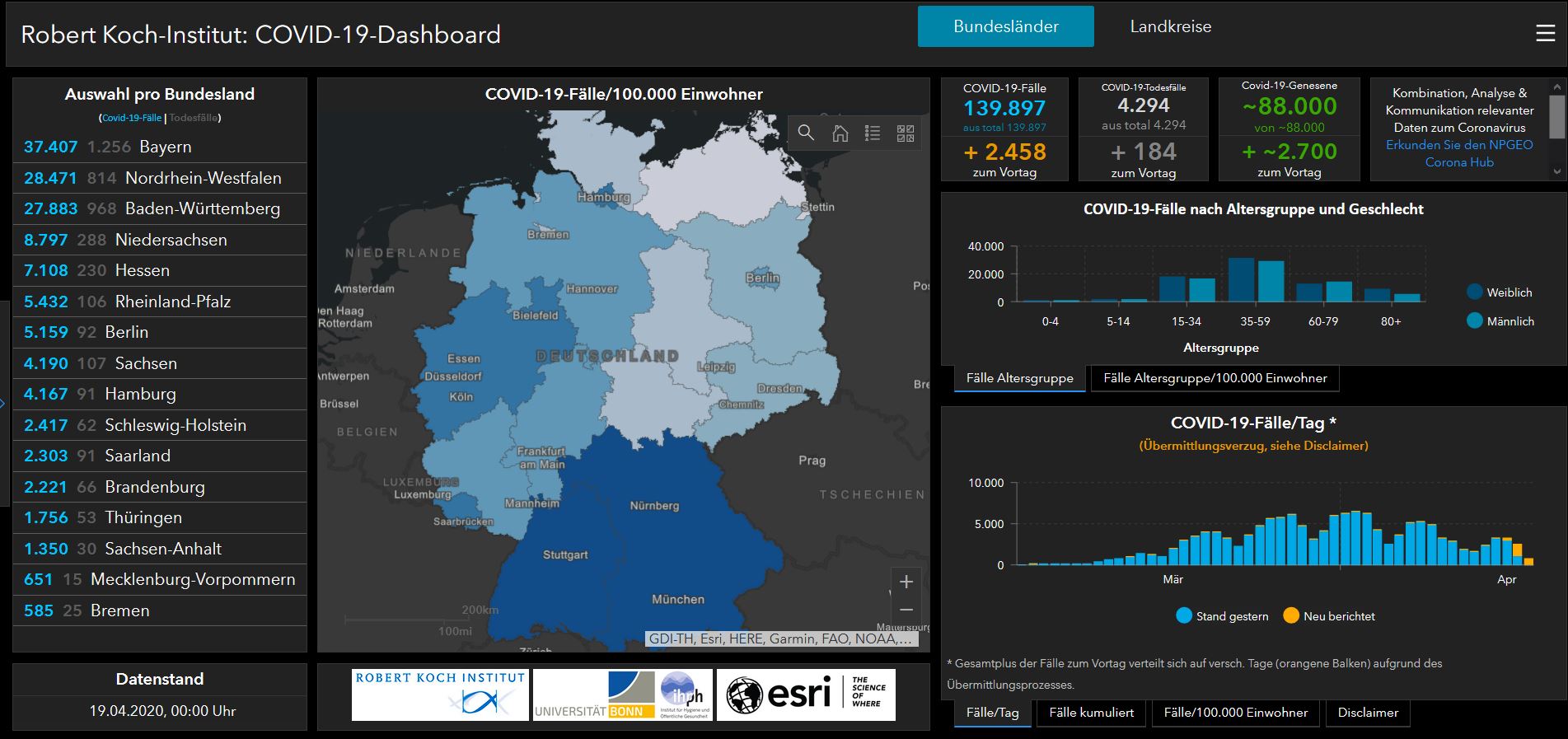Viewport: 1568px width, 739px height.
Task: Show the map legend list icon
Action: click(873, 133)
